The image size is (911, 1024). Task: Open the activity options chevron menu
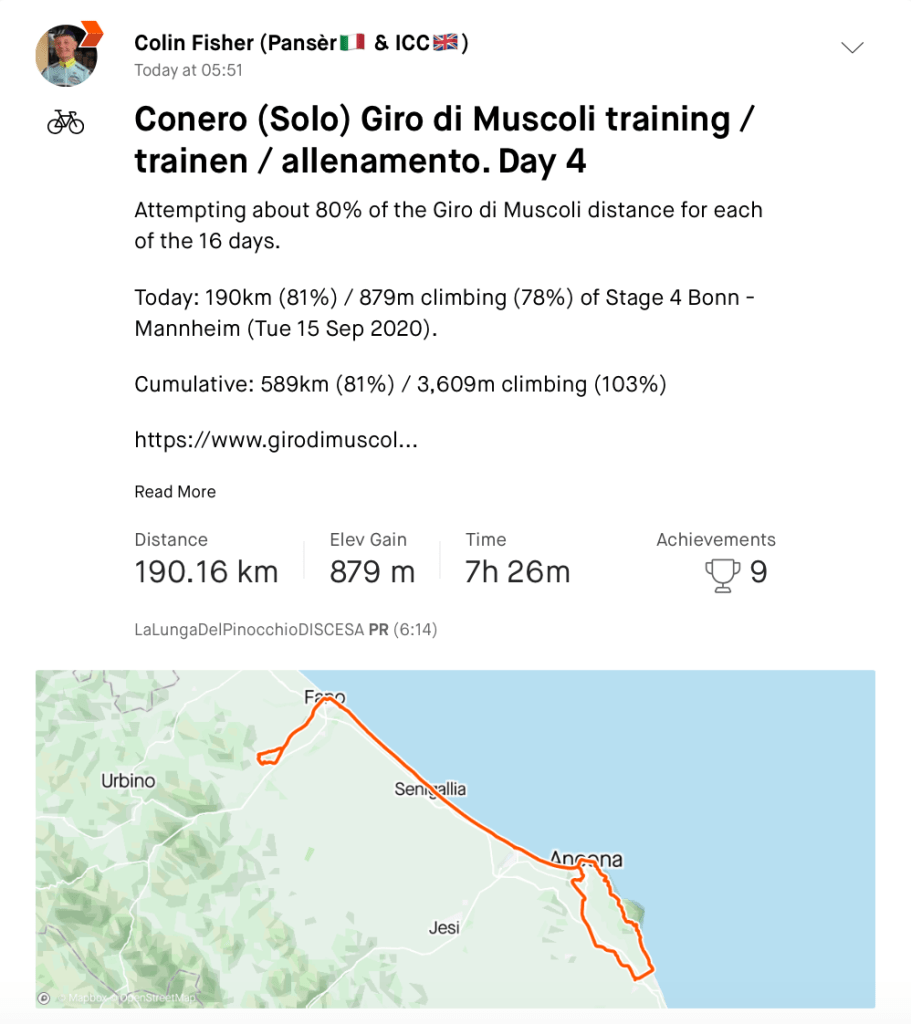852,48
